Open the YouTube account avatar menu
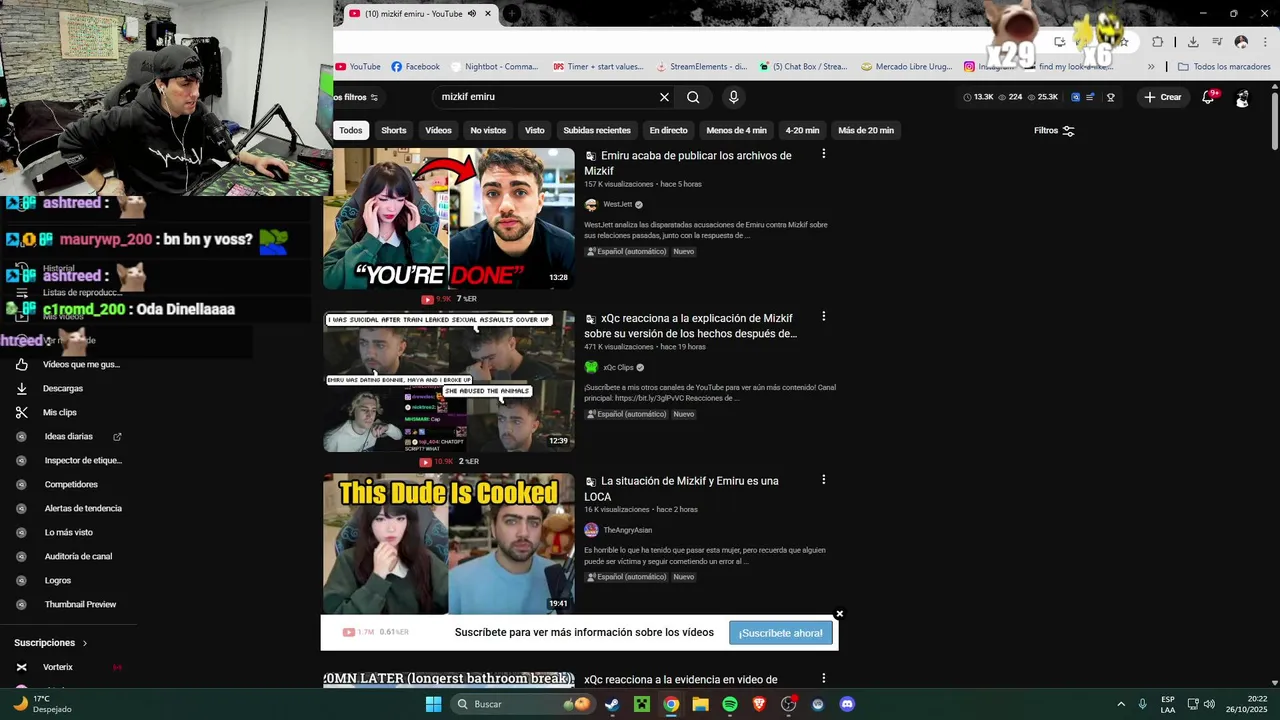This screenshot has height=720, width=1280. click(x=1242, y=97)
